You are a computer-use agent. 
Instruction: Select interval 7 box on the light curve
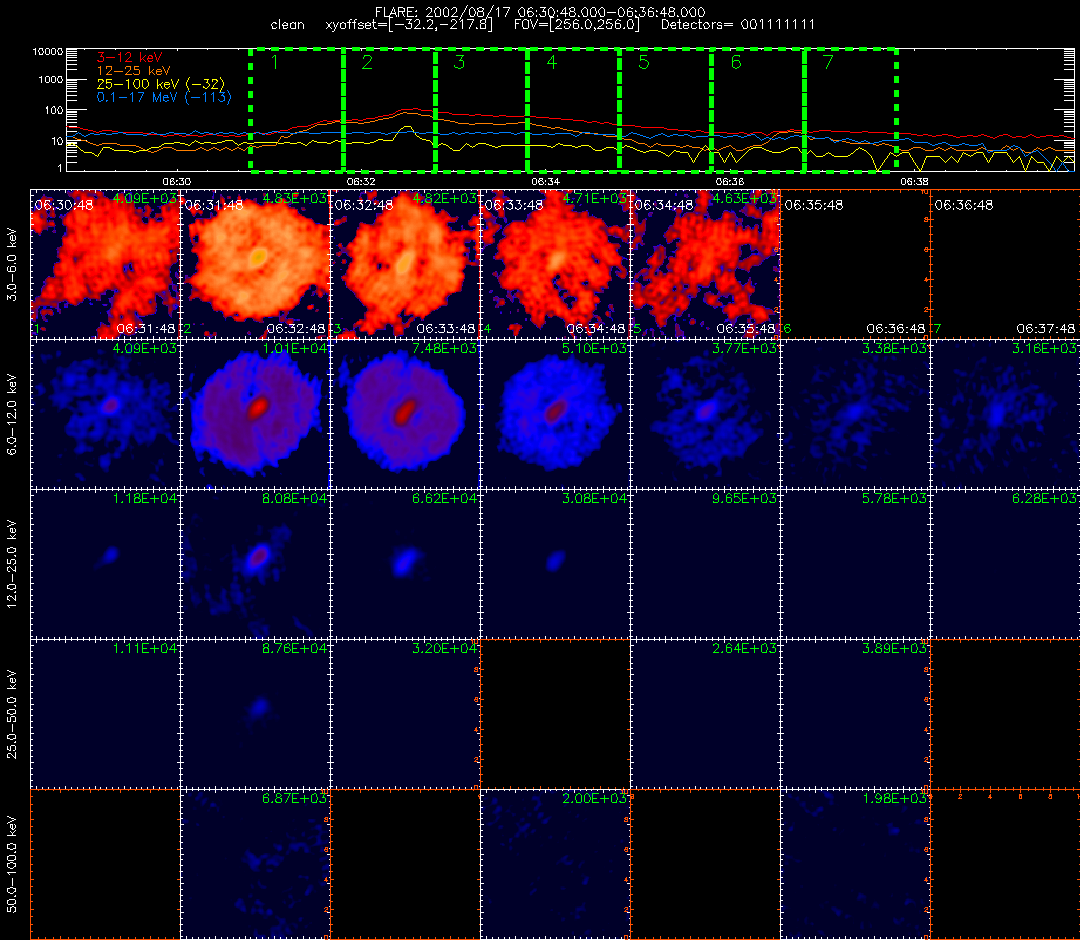pos(851,109)
